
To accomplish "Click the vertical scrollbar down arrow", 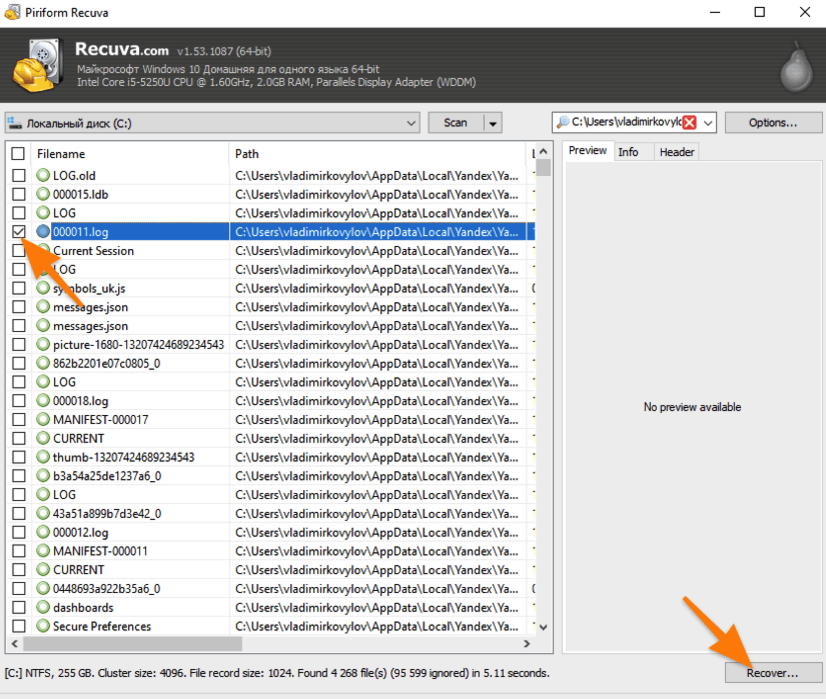I will tap(544, 627).
